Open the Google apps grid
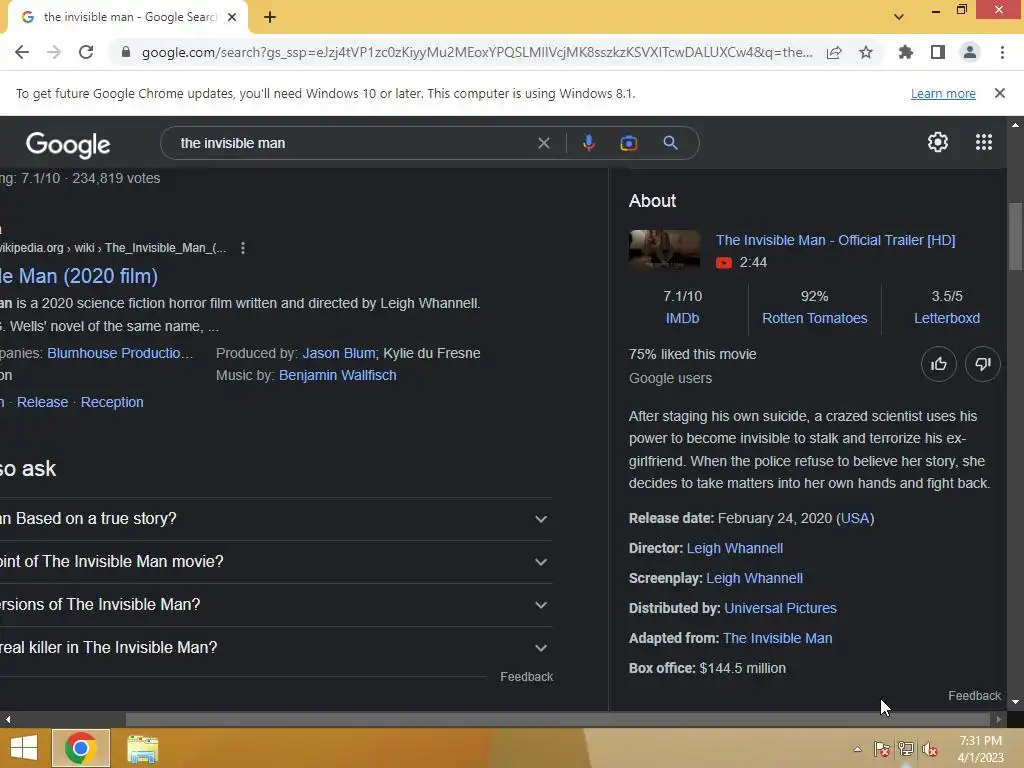Screen dimensions: 1024x768 (984, 142)
